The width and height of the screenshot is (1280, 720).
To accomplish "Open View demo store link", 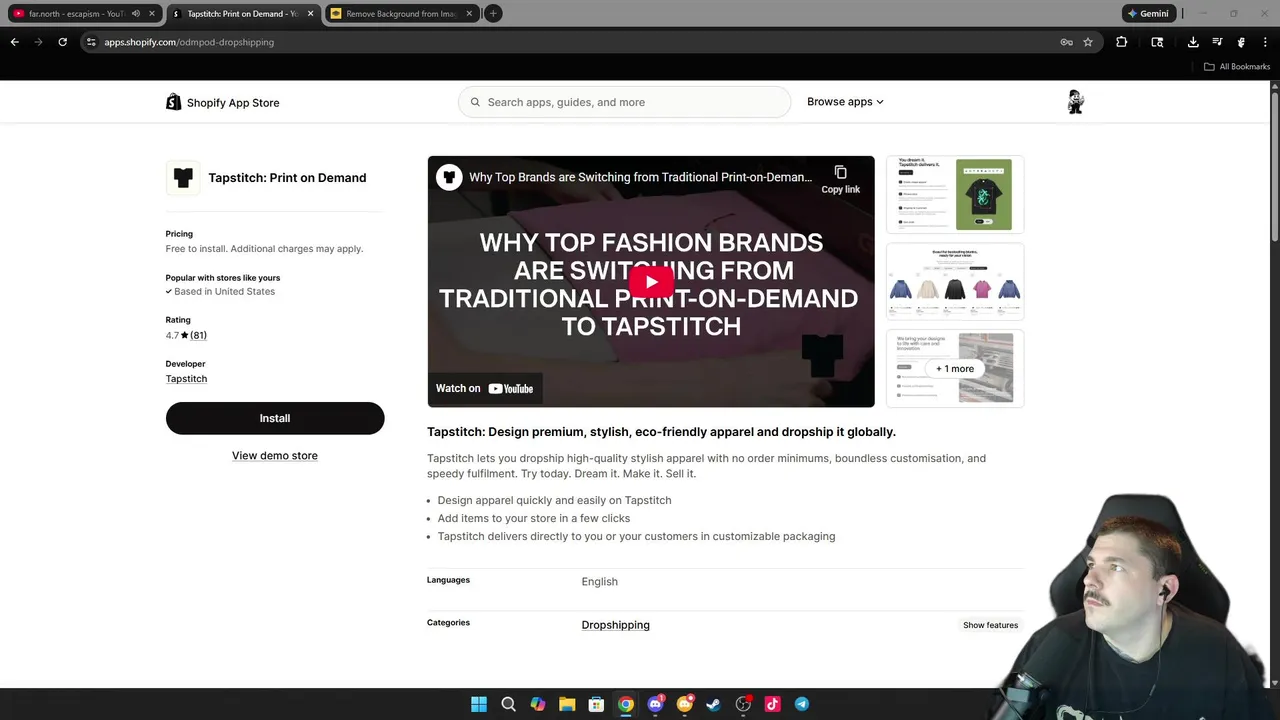I will click(x=275, y=455).
